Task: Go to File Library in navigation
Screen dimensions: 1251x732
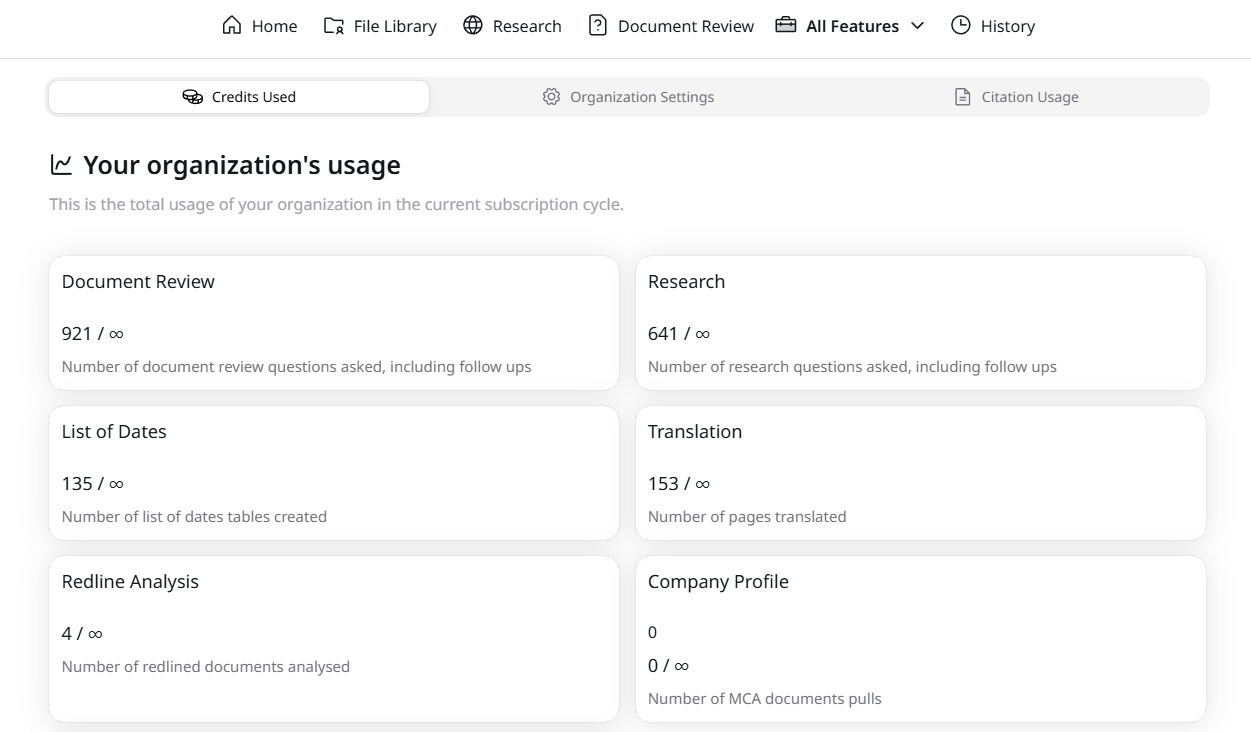Action: (x=394, y=26)
